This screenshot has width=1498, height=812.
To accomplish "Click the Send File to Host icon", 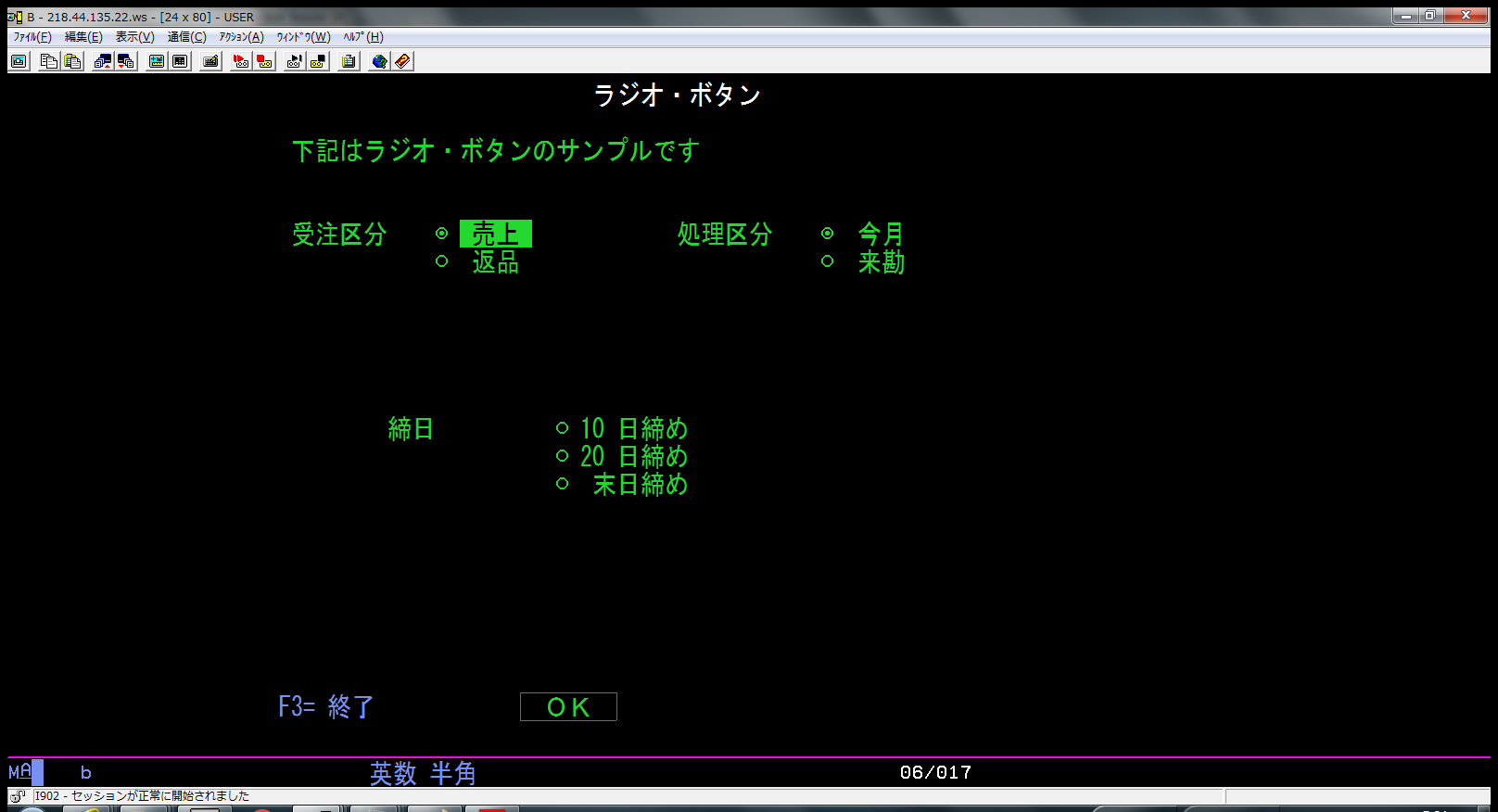I will tap(103, 61).
